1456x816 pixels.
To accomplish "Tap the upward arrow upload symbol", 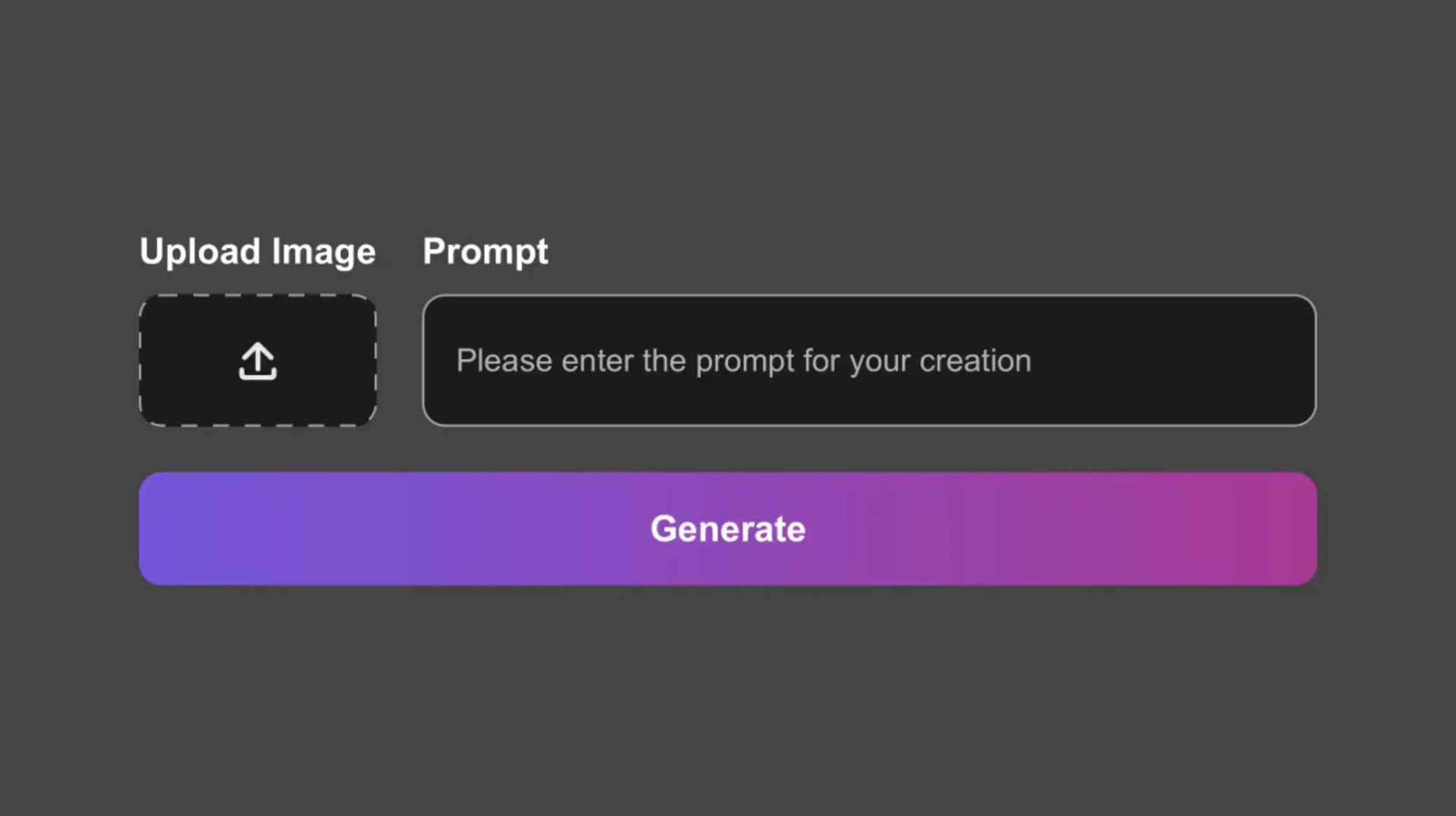I will (258, 356).
